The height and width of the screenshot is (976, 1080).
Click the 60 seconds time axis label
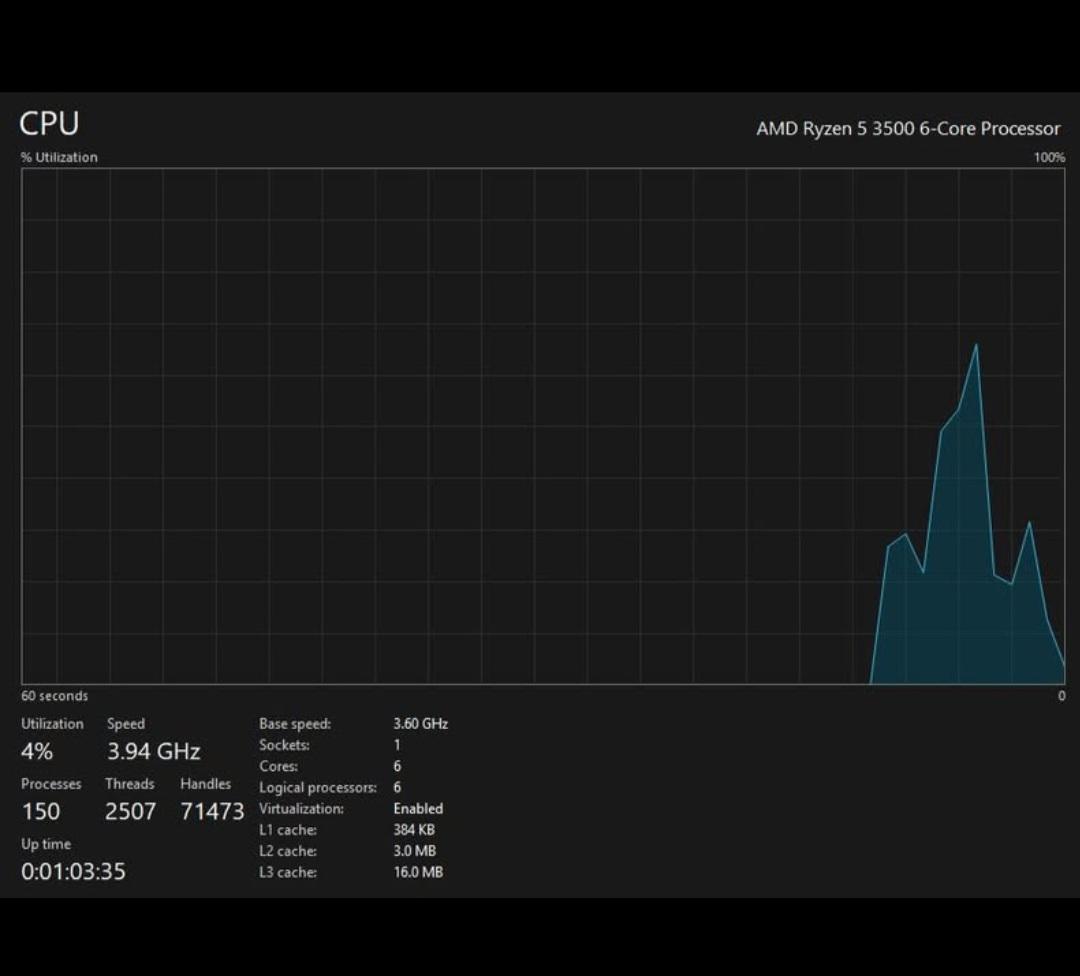coord(54,696)
